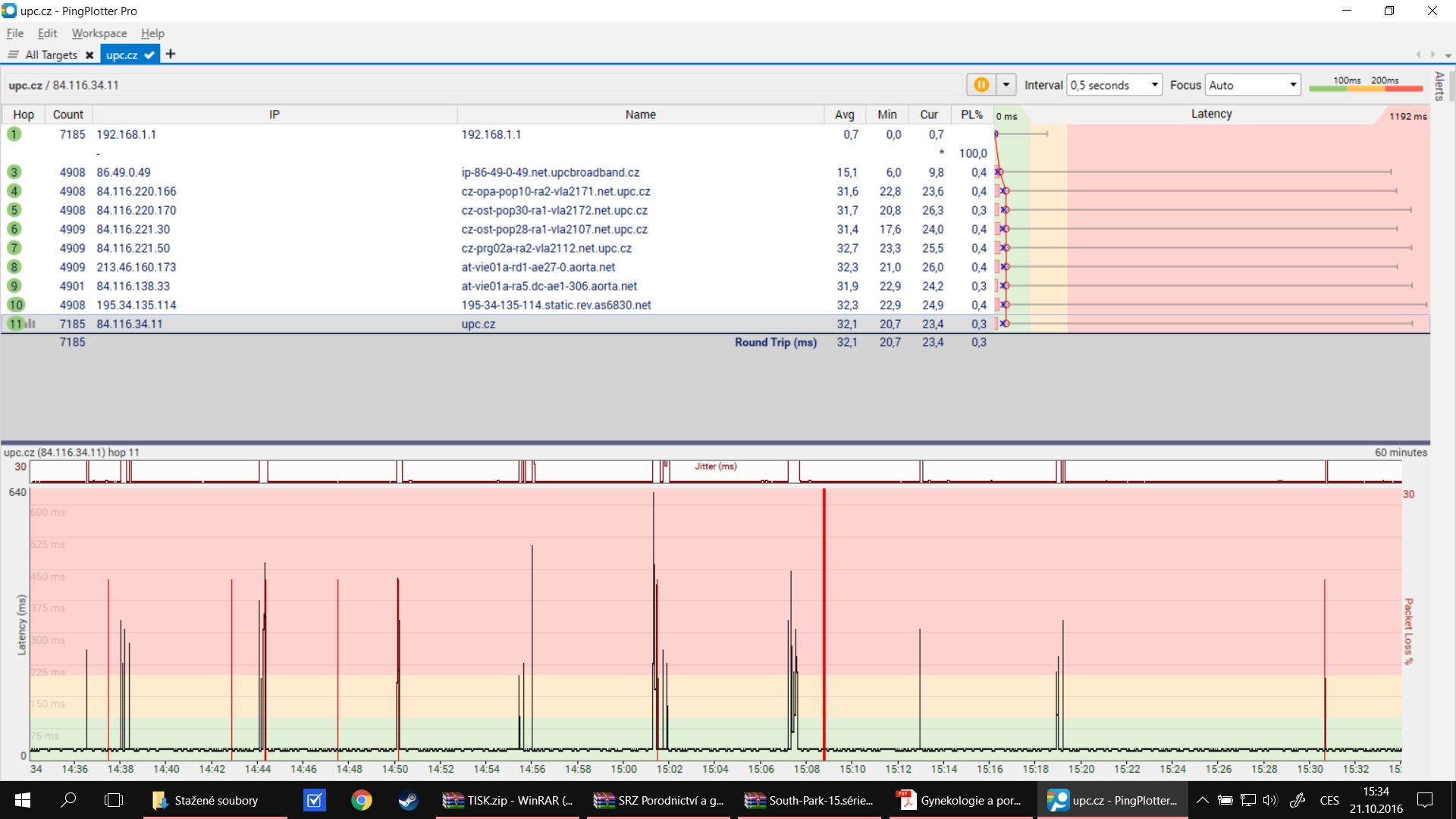Add a new target tab with plus icon
Image resolution: width=1456 pixels, height=819 pixels.
(x=171, y=54)
